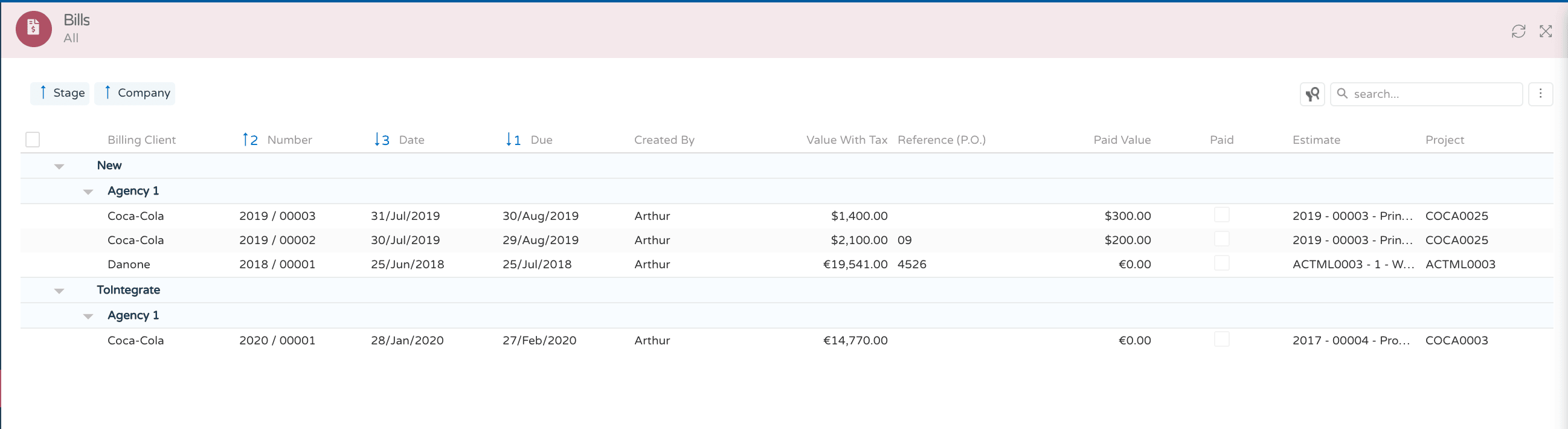Click the Bills invoice icon in header
Image resolution: width=1568 pixels, height=429 pixels.
coord(33,28)
